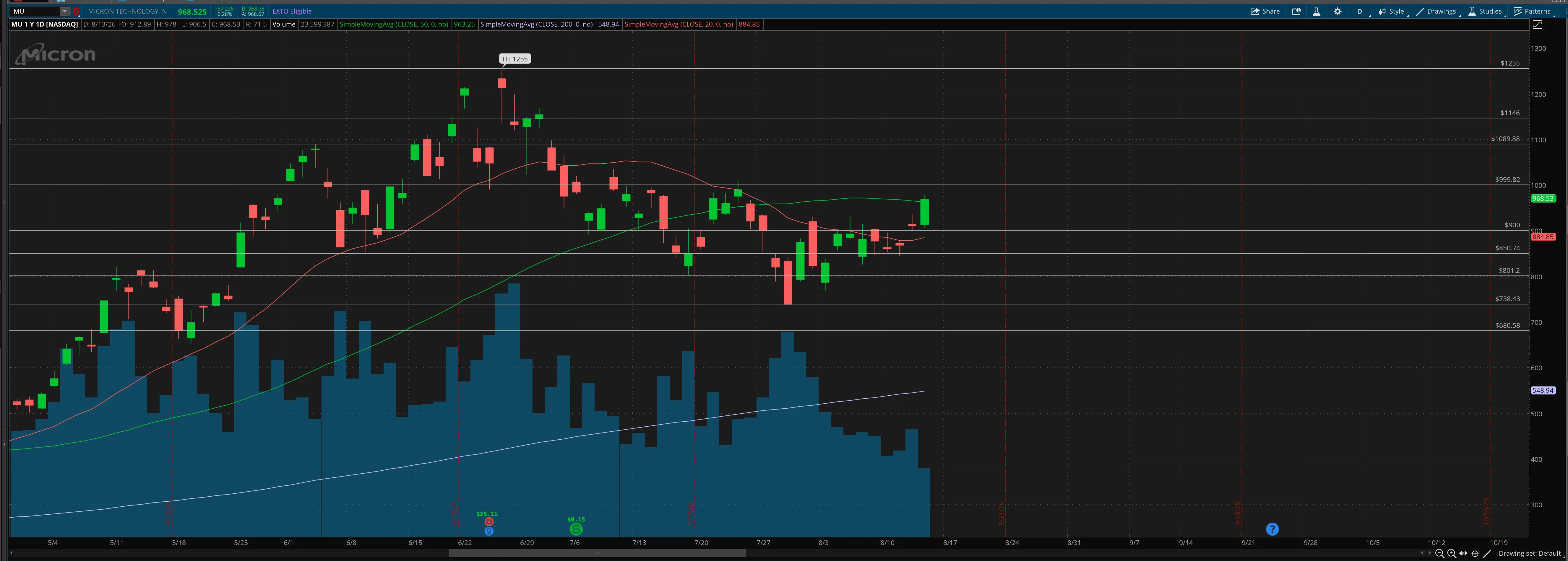Screen dimensions: 1568x561
Task: Click the horizontal chart scrollbar thumb
Action: pos(597,553)
